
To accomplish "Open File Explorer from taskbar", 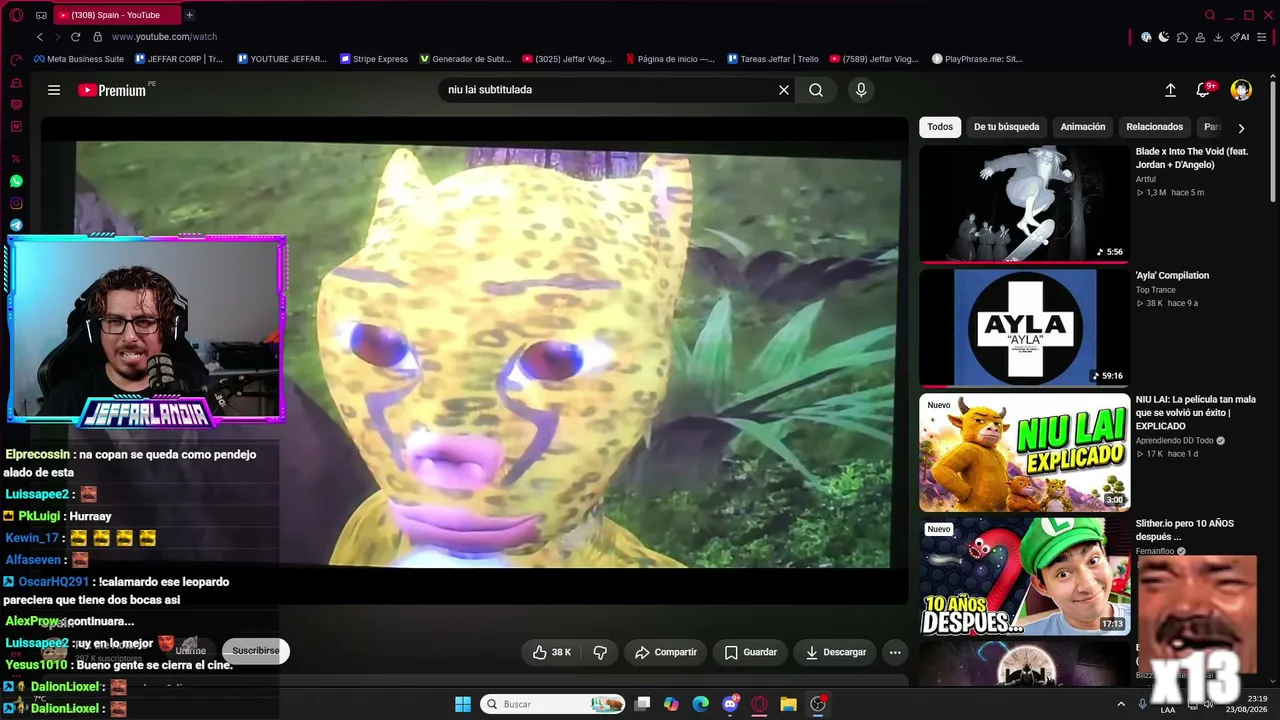I will tap(788, 704).
